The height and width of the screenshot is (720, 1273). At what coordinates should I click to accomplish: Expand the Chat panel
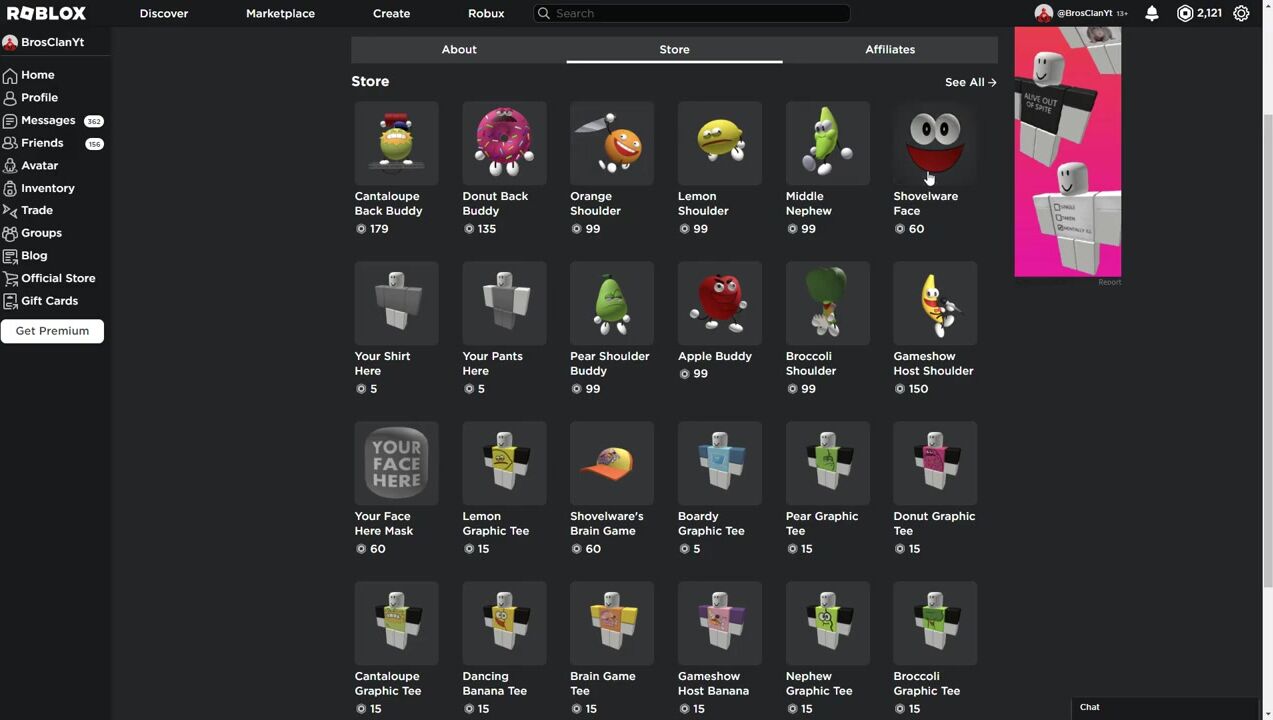point(1165,707)
